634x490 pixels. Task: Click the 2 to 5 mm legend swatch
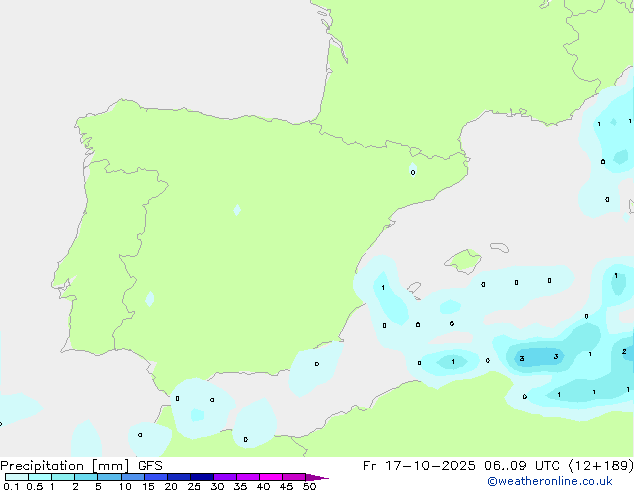pos(86,477)
